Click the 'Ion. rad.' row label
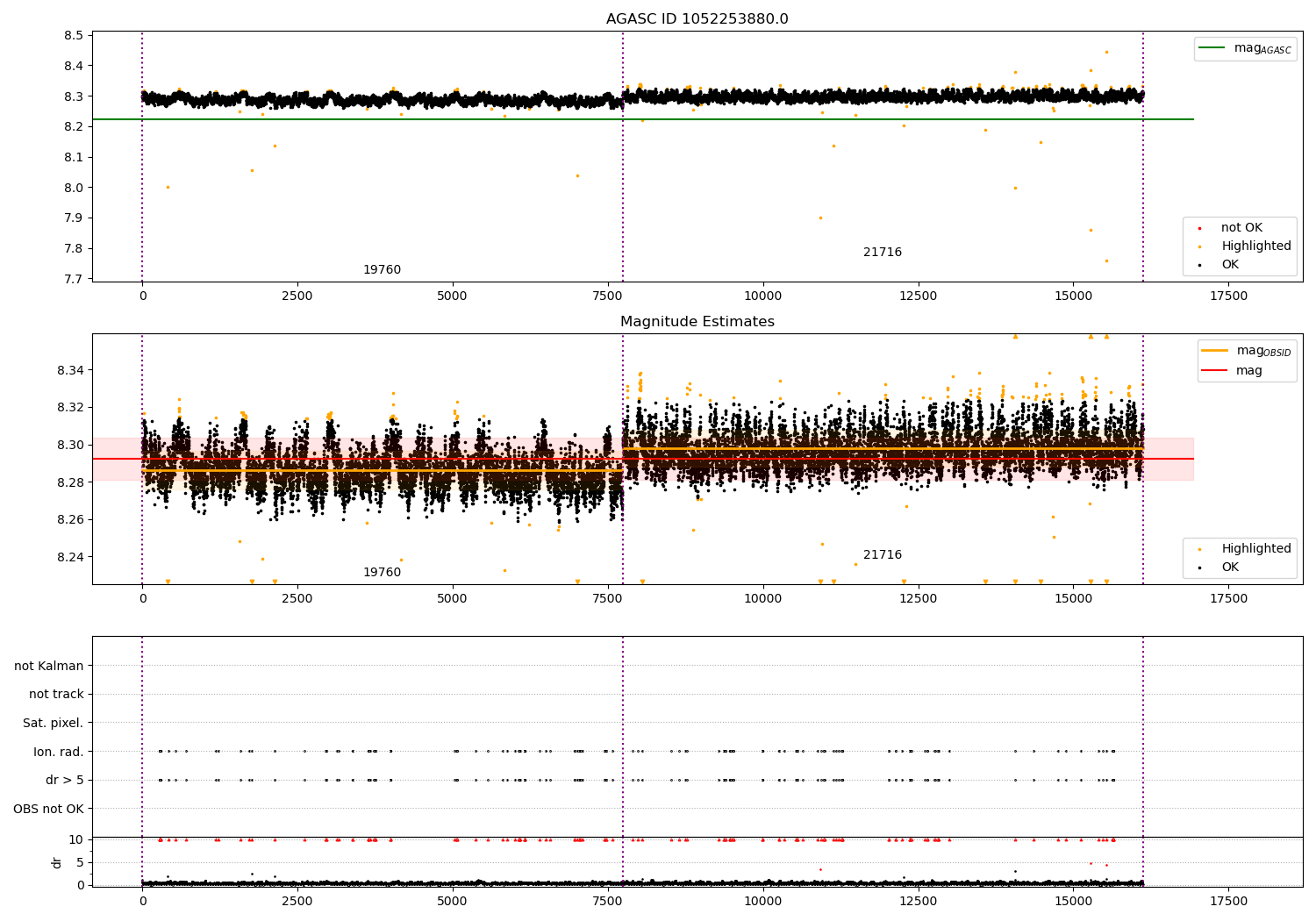The height and width of the screenshot is (921, 1316). [59, 752]
